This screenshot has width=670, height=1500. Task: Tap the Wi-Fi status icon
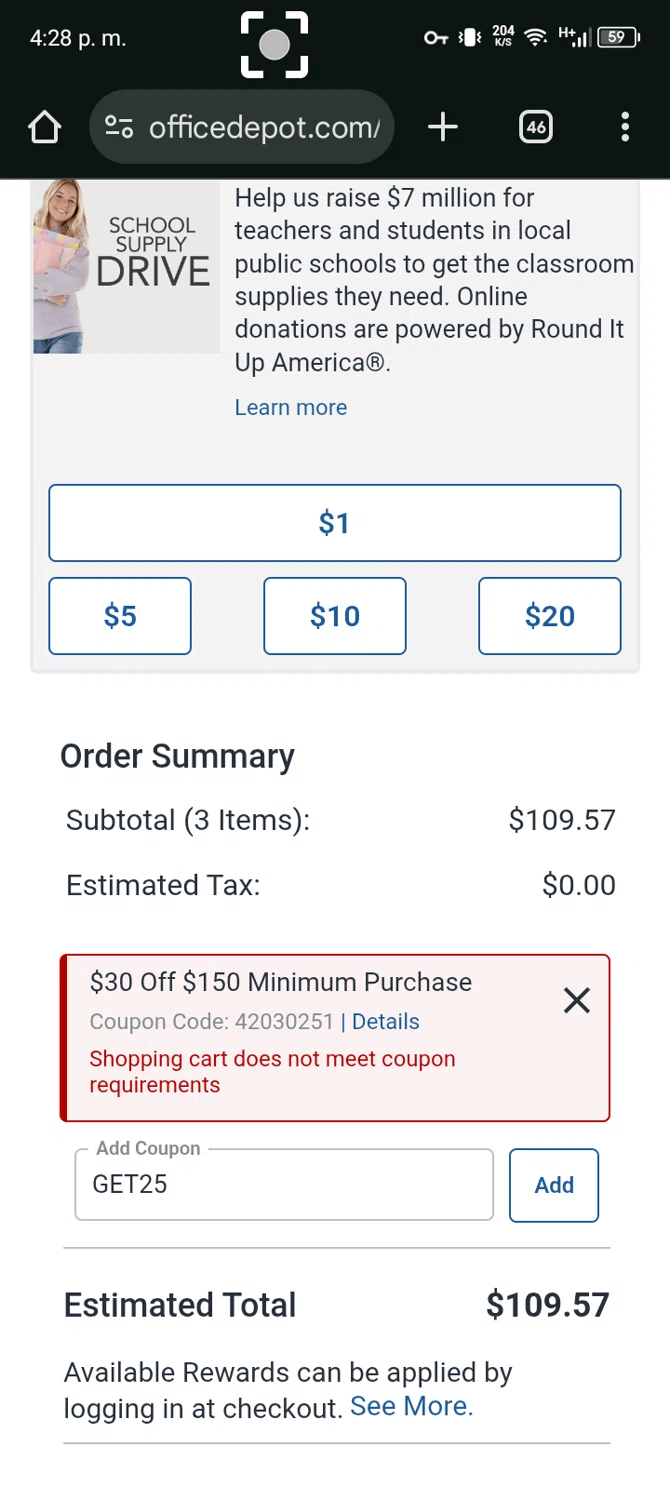click(x=536, y=38)
